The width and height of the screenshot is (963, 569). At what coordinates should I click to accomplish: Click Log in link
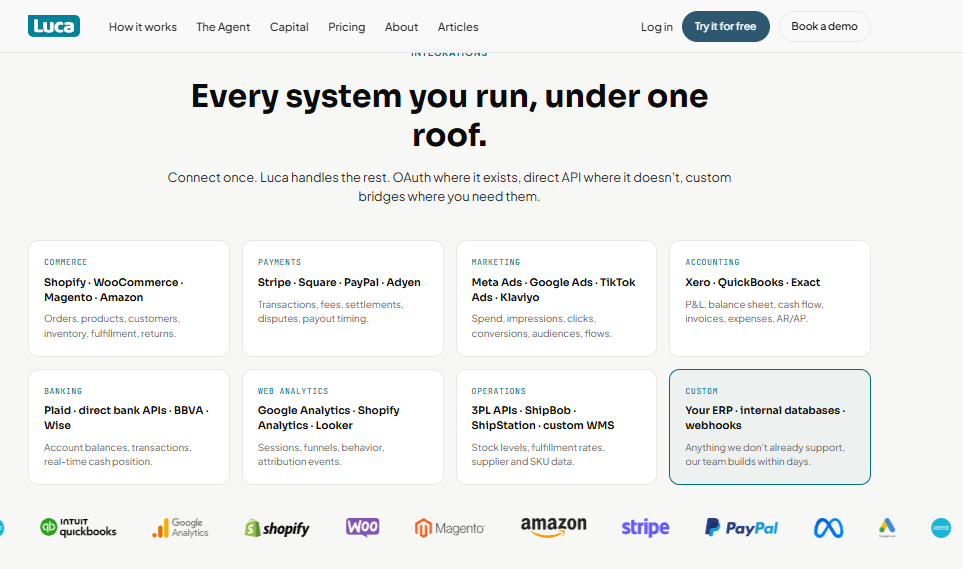[x=657, y=27]
